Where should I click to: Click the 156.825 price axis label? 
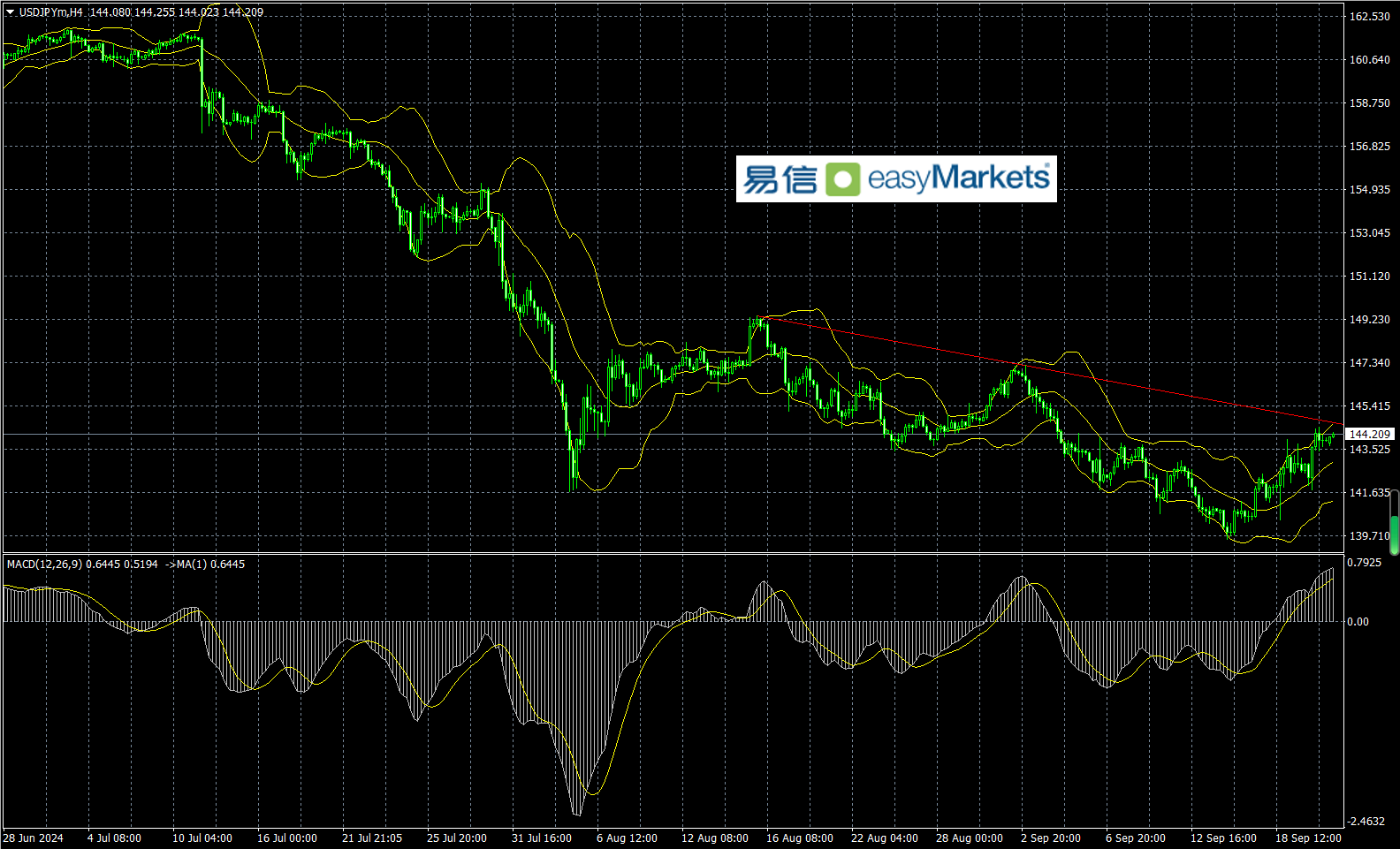pyautogui.click(x=1369, y=146)
